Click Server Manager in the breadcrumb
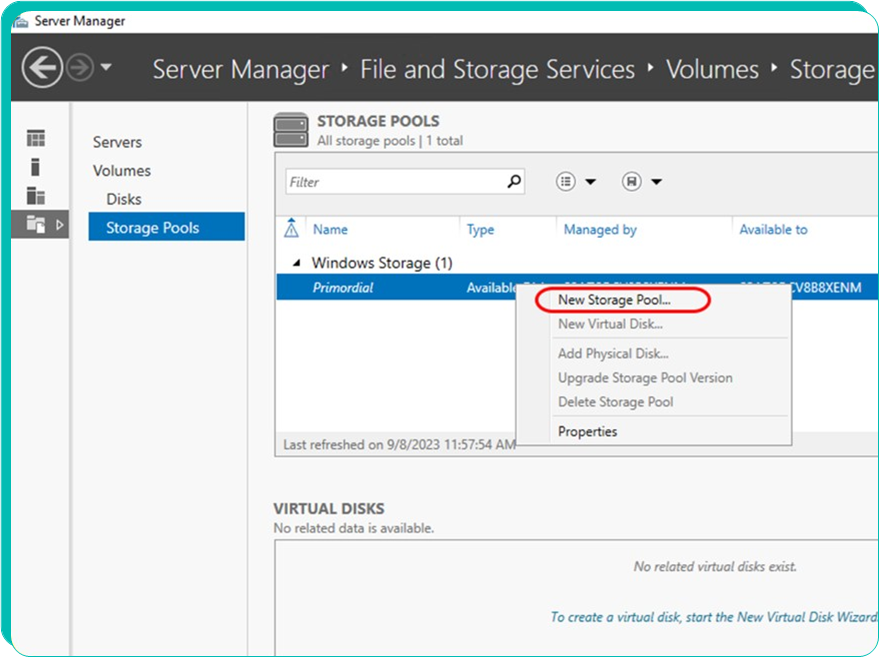This screenshot has width=879, height=657. 240,70
